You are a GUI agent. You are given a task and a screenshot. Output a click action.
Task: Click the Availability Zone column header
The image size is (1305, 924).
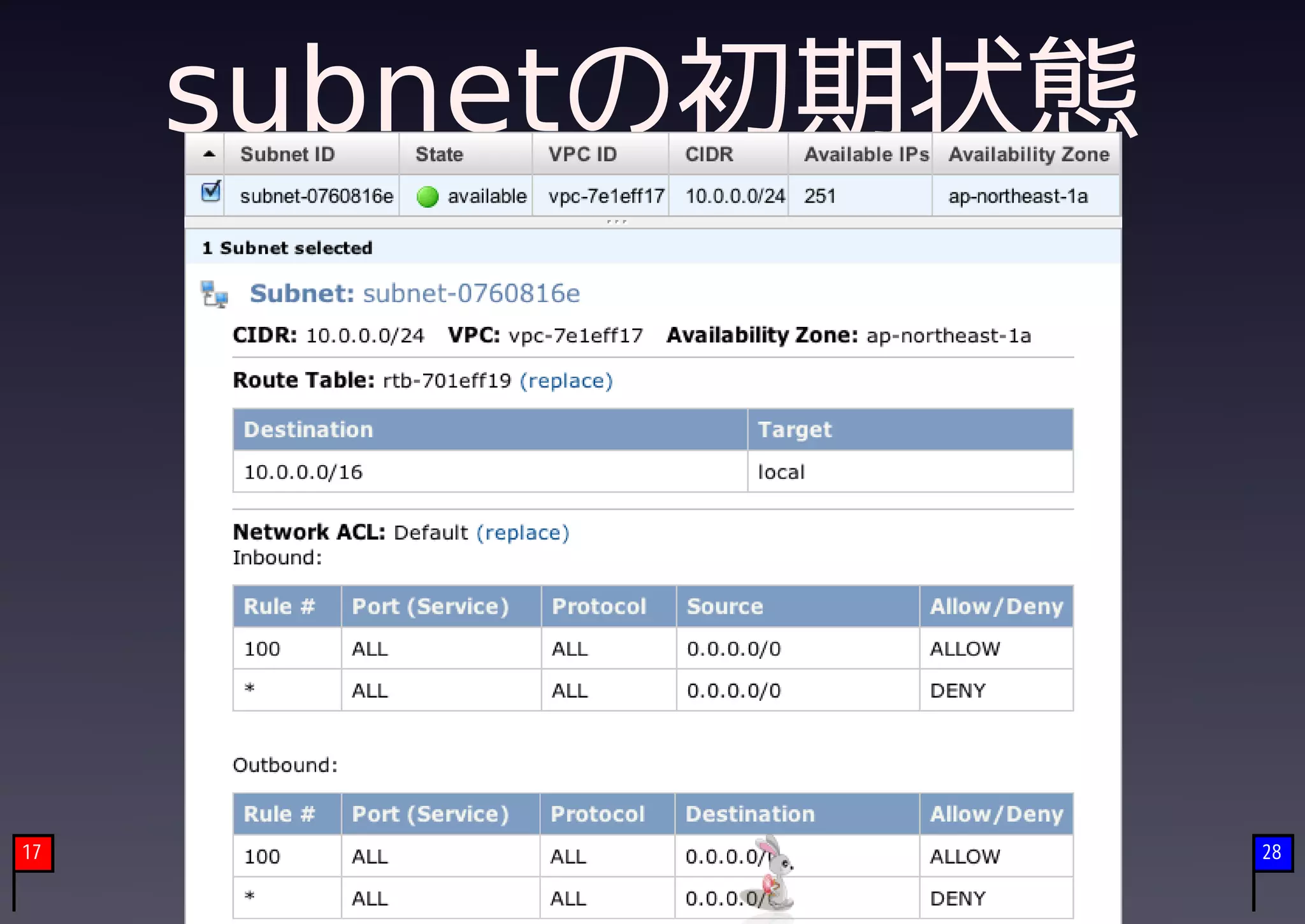(1028, 154)
